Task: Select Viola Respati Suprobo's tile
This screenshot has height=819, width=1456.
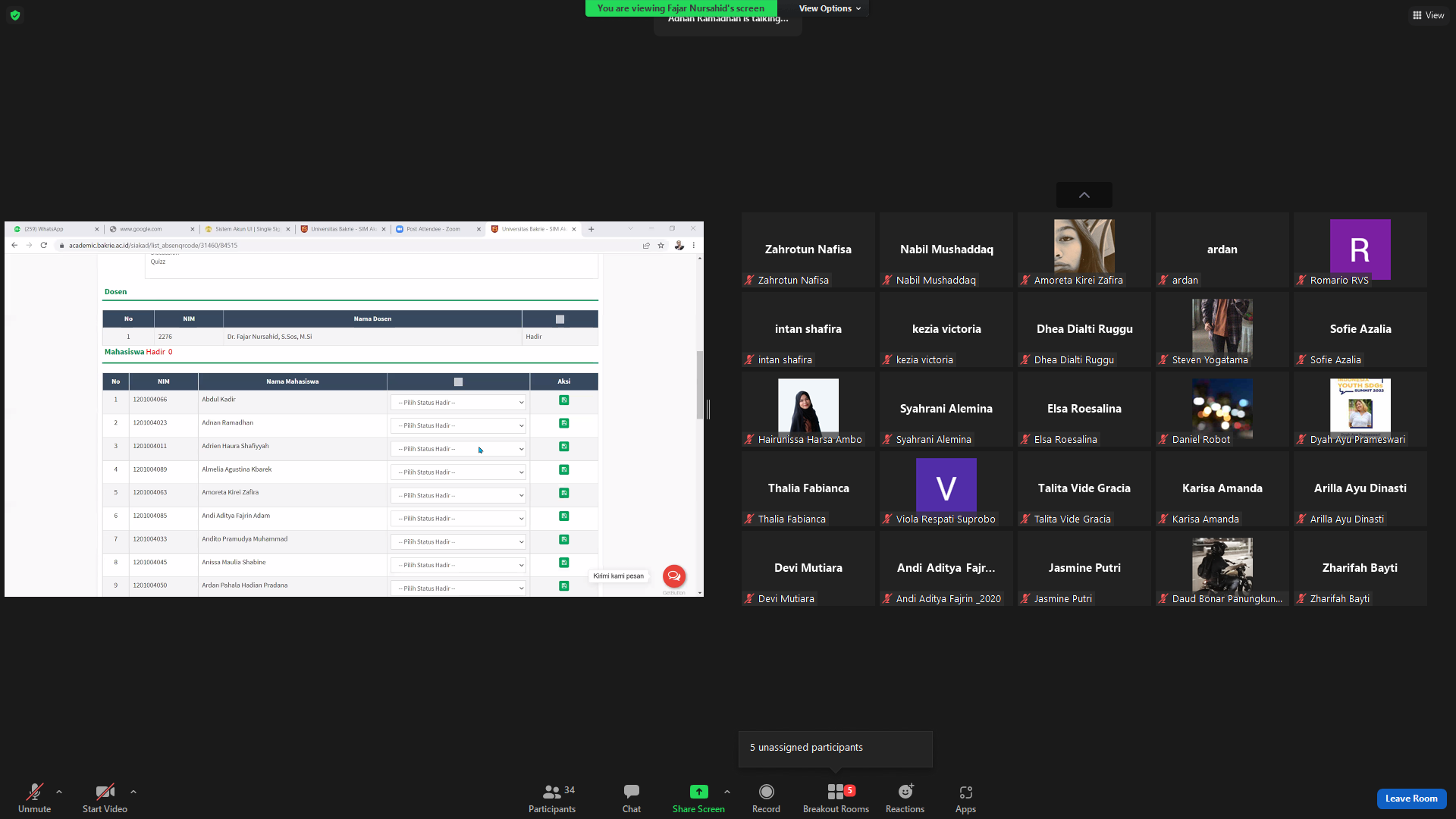Action: click(946, 488)
